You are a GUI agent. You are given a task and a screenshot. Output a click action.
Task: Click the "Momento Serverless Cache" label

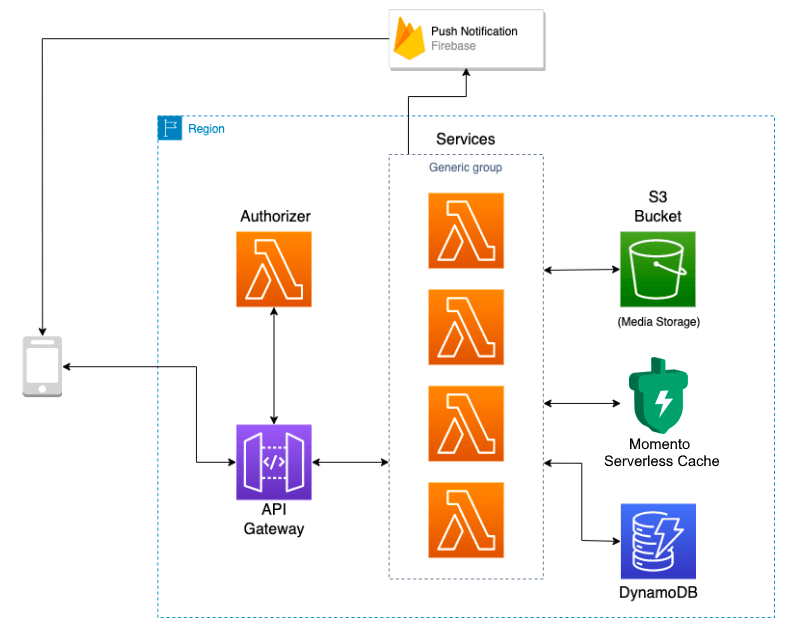(x=661, y=453)
